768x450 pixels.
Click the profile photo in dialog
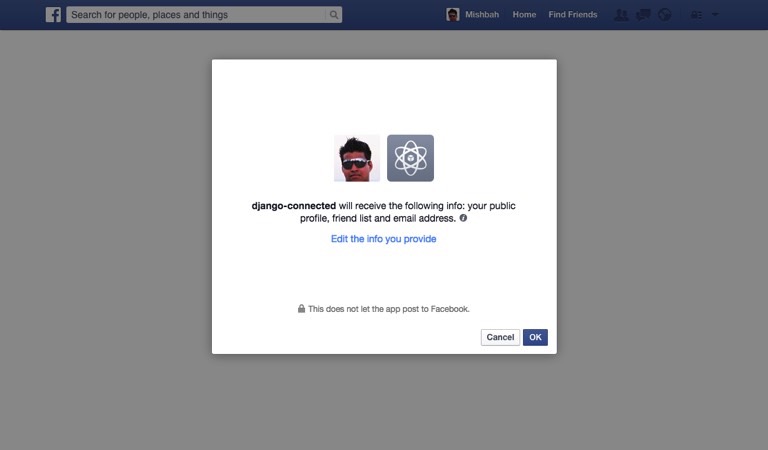[357, 158]
